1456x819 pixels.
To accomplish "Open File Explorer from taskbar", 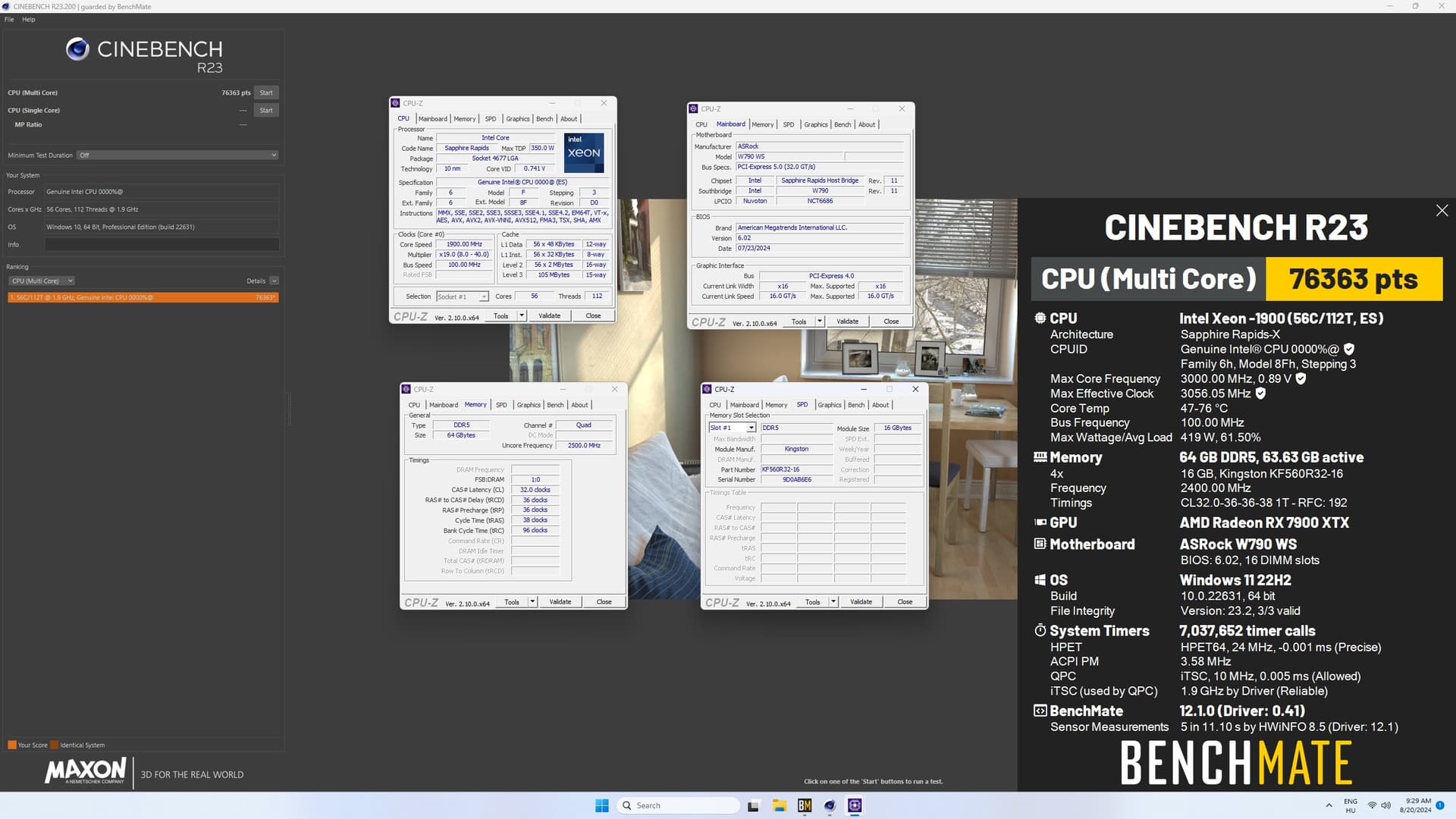I will [779, 805].
